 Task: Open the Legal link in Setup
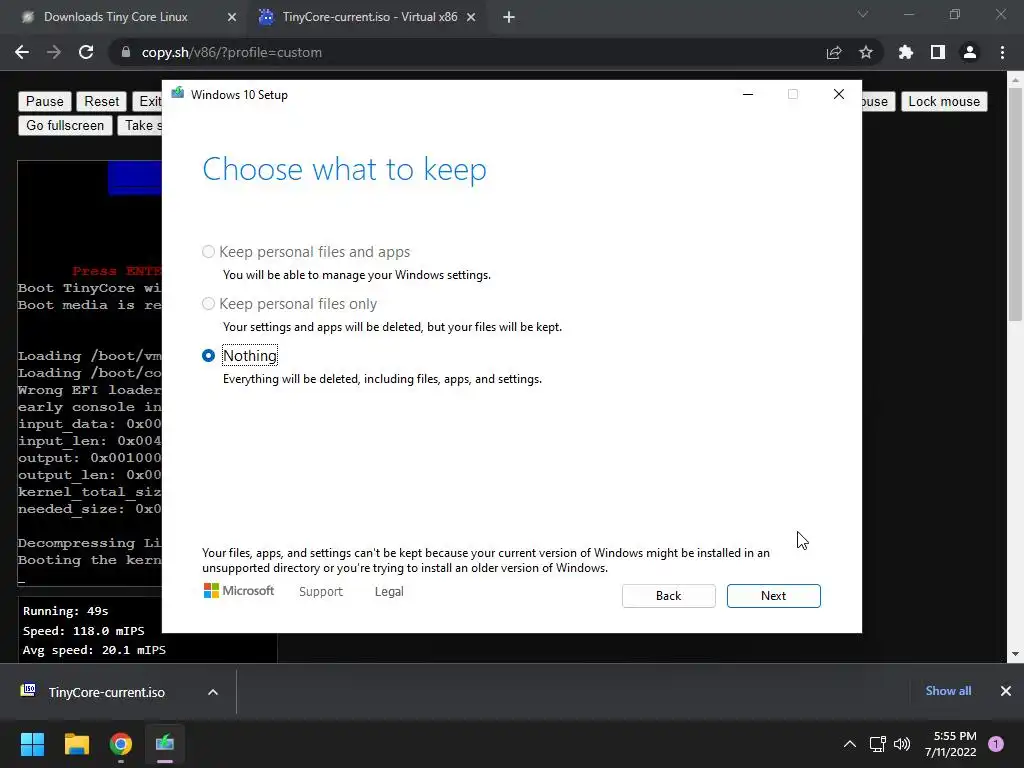(389, 592)
